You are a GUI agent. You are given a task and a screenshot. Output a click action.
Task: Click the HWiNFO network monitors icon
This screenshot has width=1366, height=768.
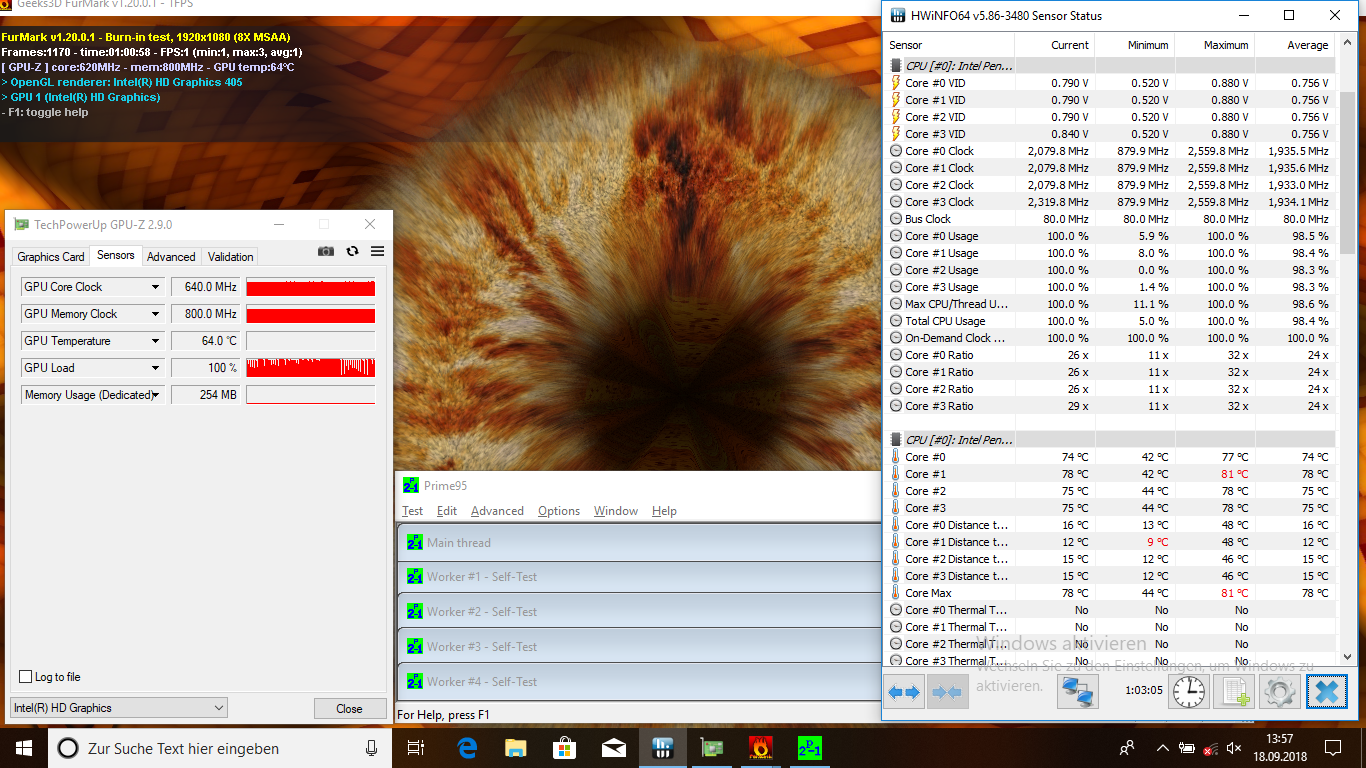tap(1077, 691)
